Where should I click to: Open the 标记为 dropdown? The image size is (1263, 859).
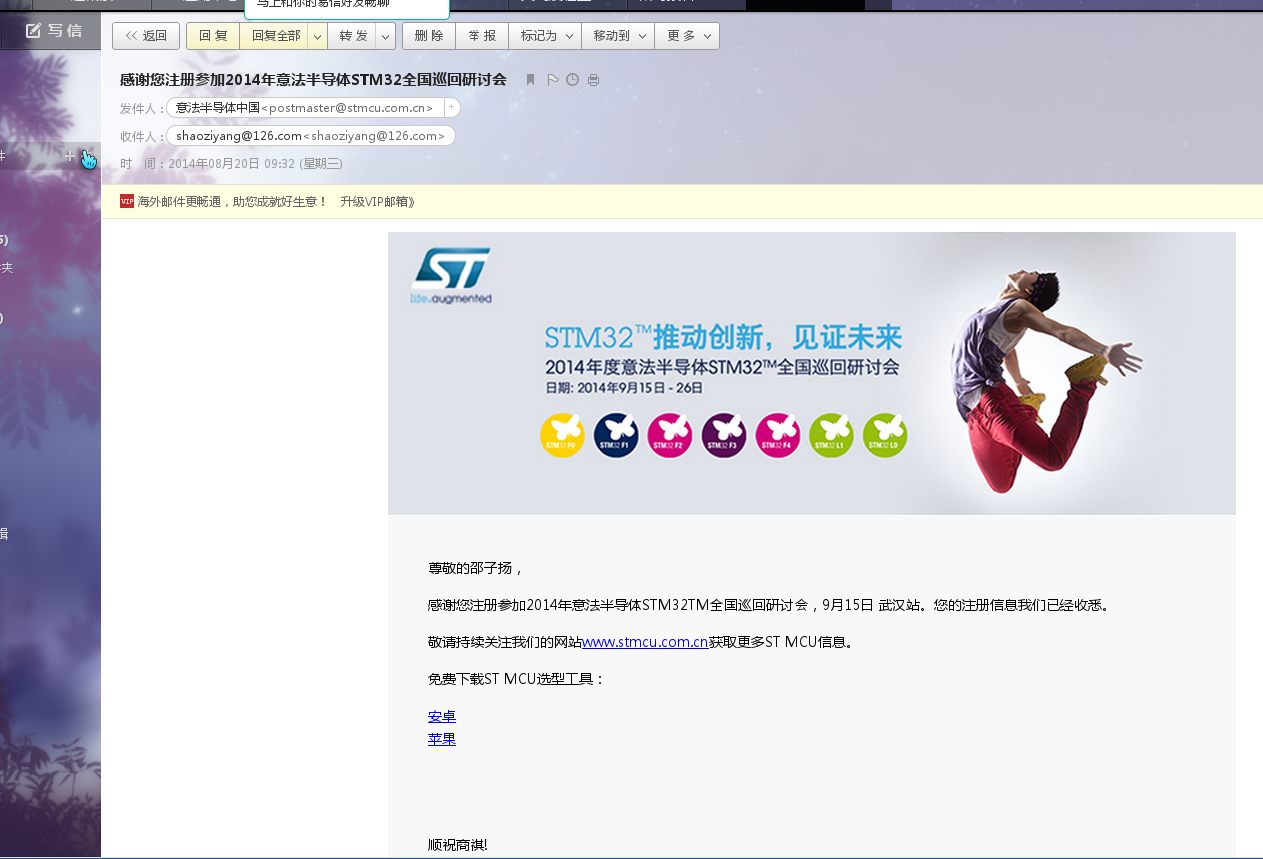coord(545,36)
